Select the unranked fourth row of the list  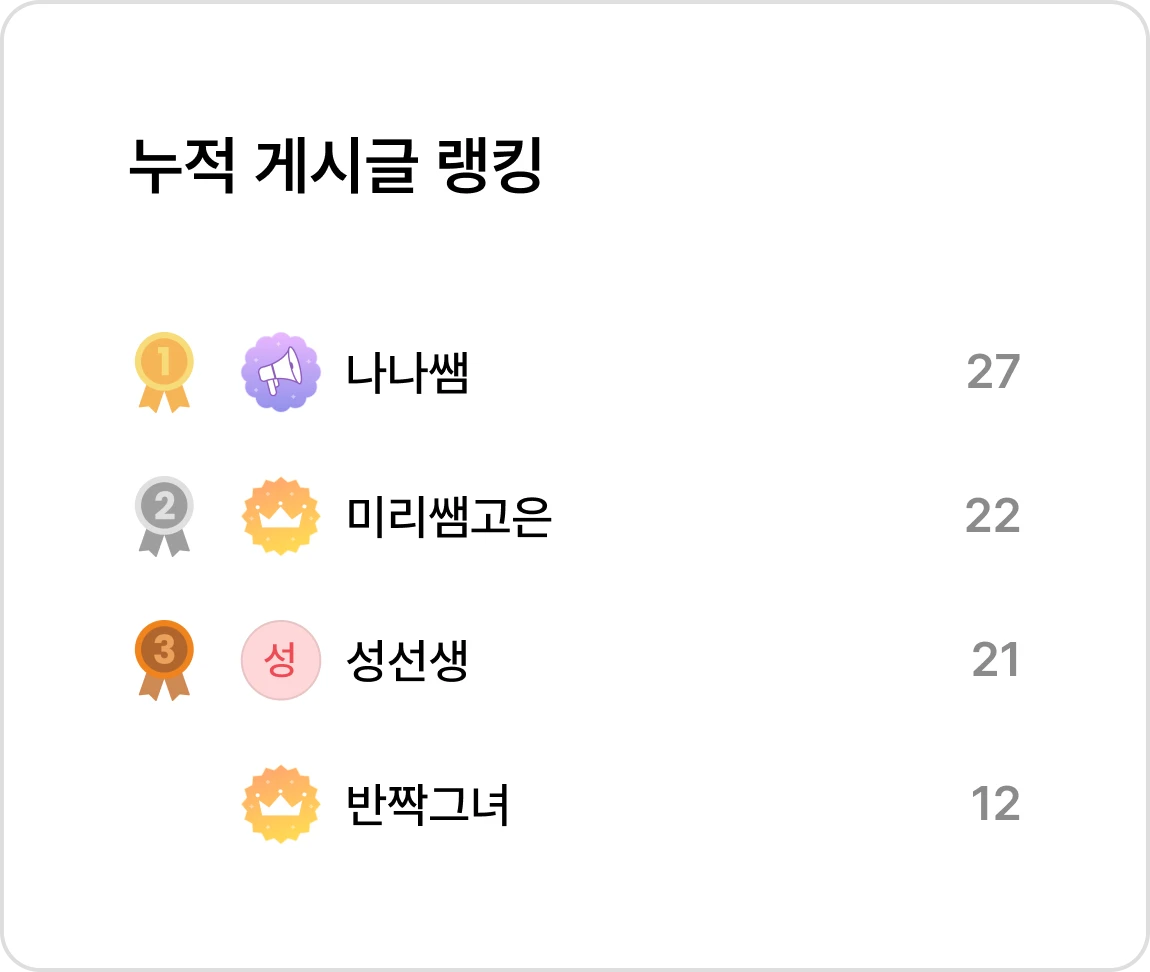click(x=577, y=804)
